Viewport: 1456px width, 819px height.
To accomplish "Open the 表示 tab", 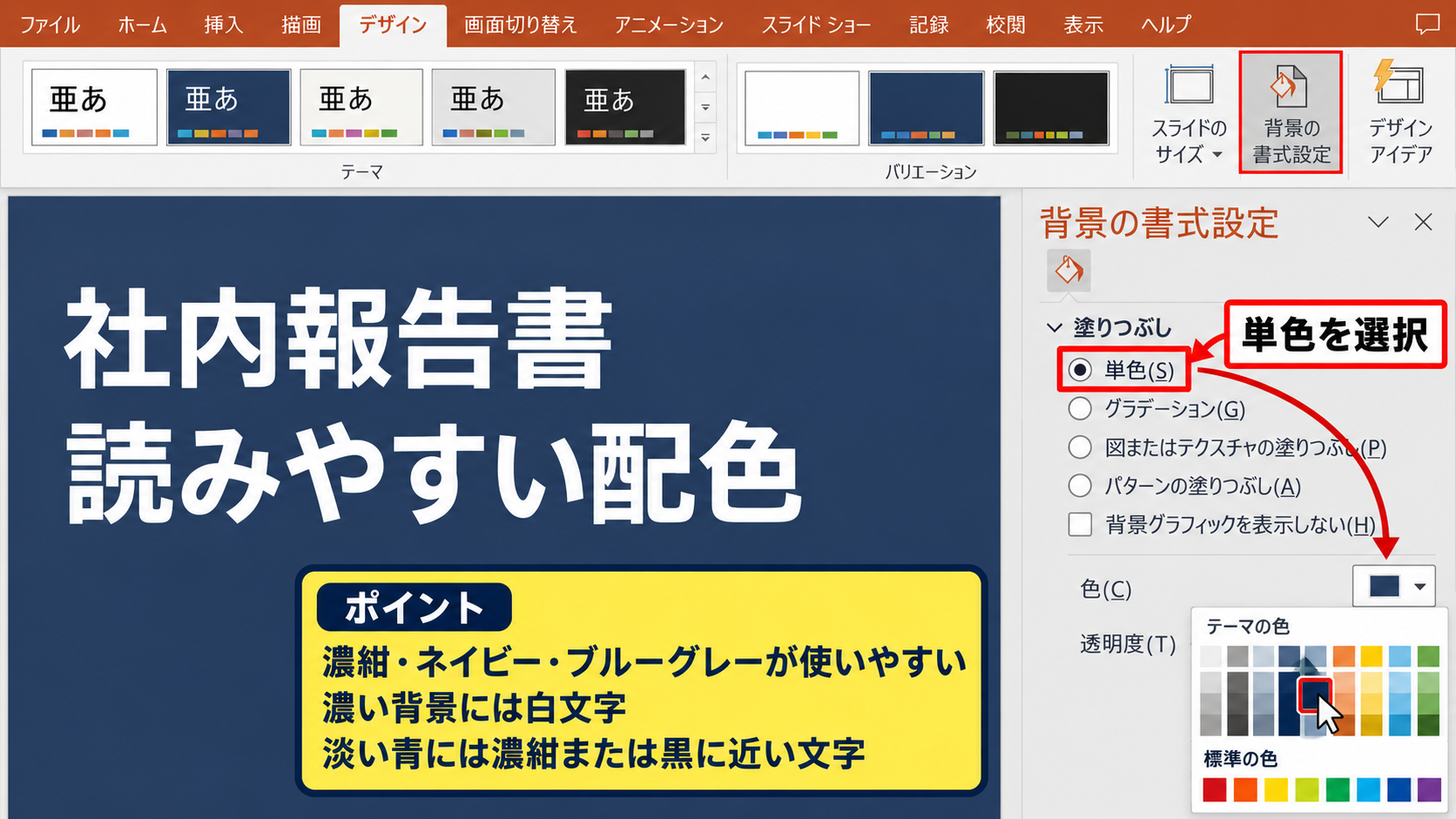I will click(1083, 24).
